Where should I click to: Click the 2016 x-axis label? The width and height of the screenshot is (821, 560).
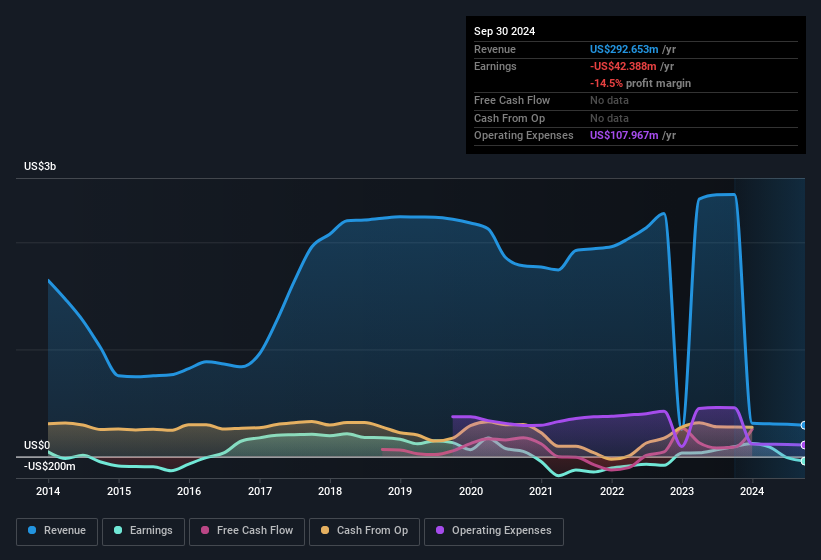pyautogui.click(x=189, y=491)
